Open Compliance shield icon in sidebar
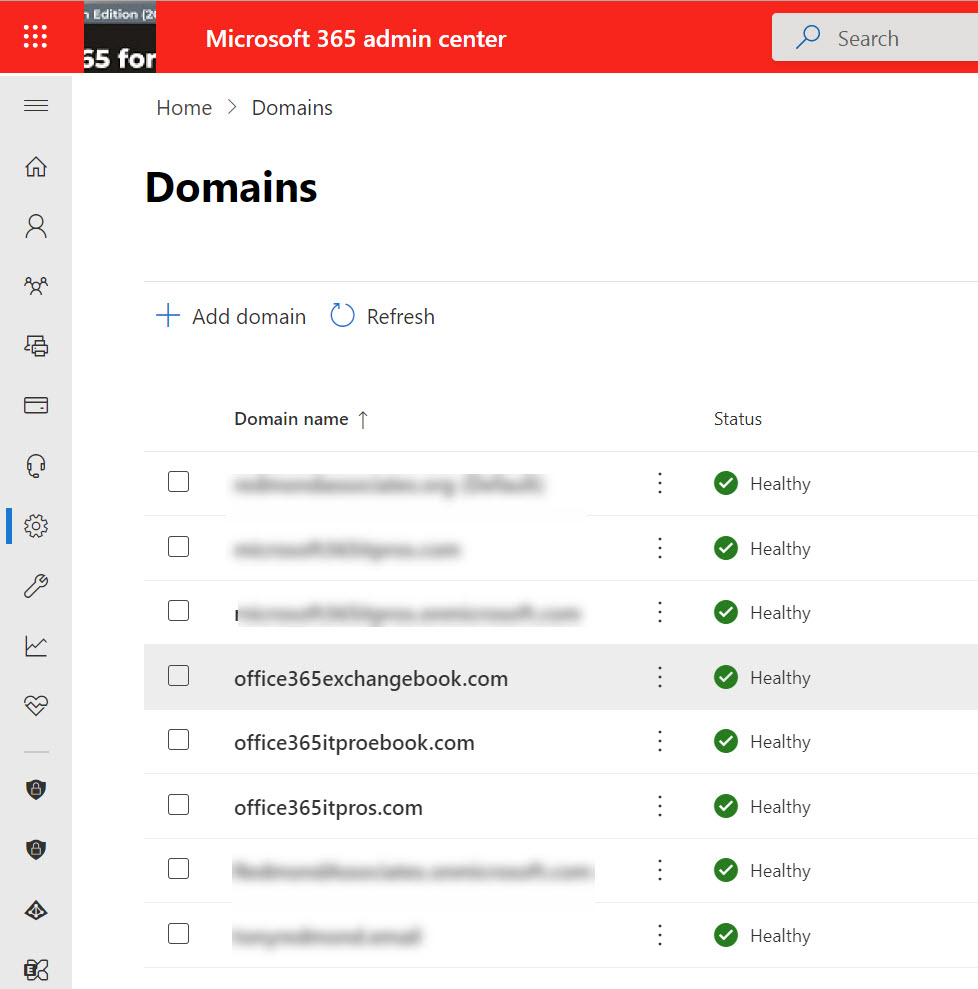The width and height of the screenshot is (978, 989). click(36, 849)
